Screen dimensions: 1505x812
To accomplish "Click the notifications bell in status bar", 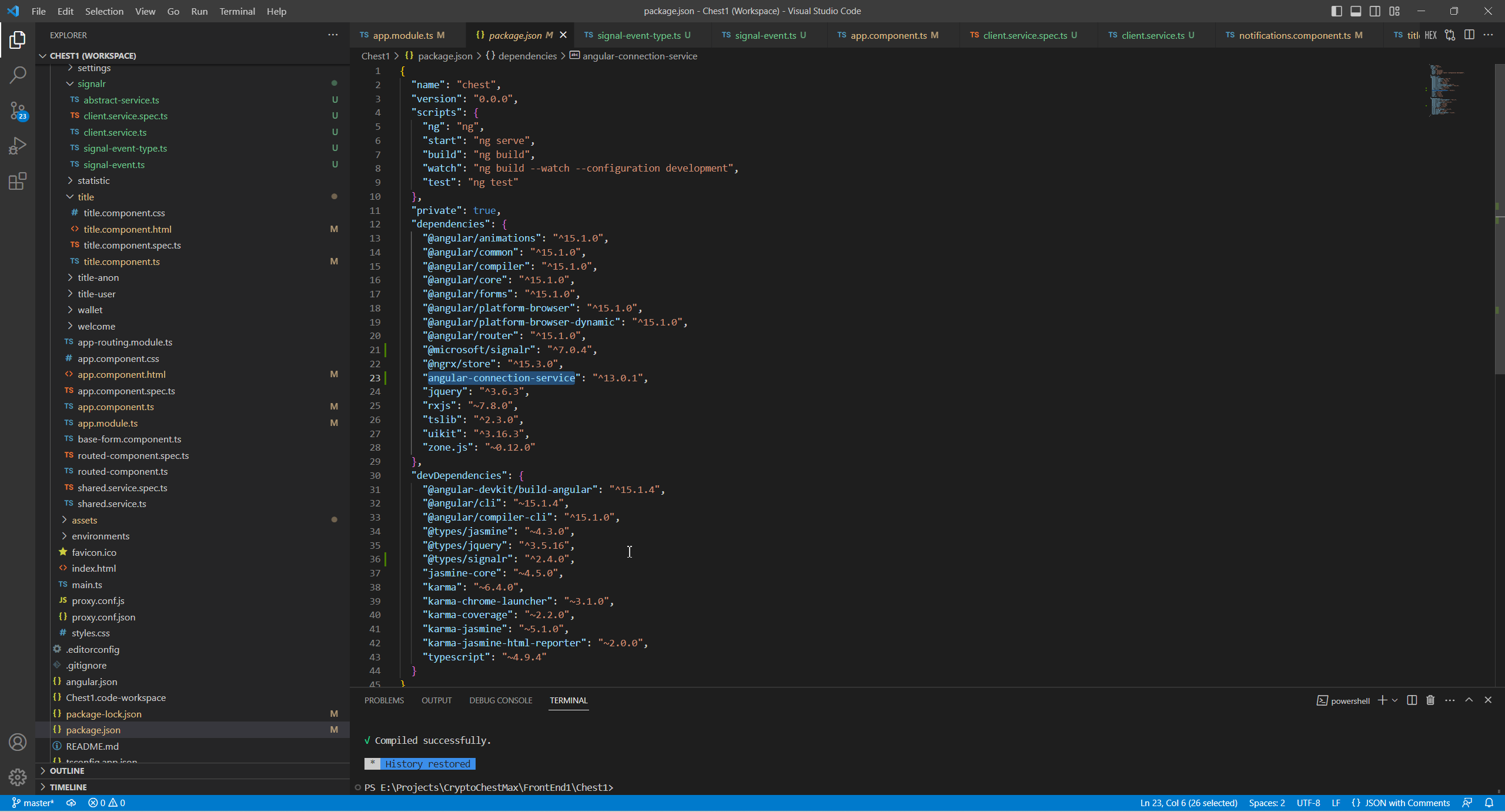I will click(x=1489, y=803).
